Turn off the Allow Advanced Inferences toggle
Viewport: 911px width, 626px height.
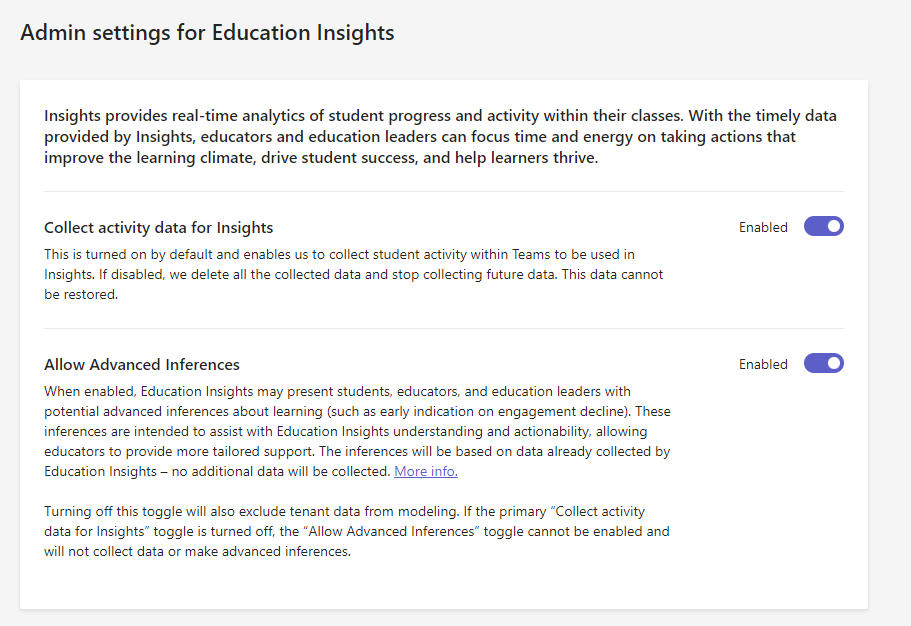[822, 363]
